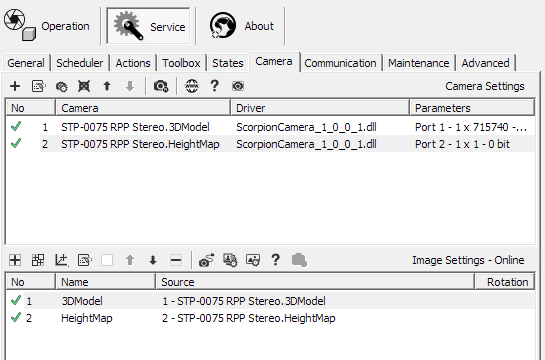Switch to the Actions tab
The height and width of the screenshot is (360, 545).
tap(133, 63)
